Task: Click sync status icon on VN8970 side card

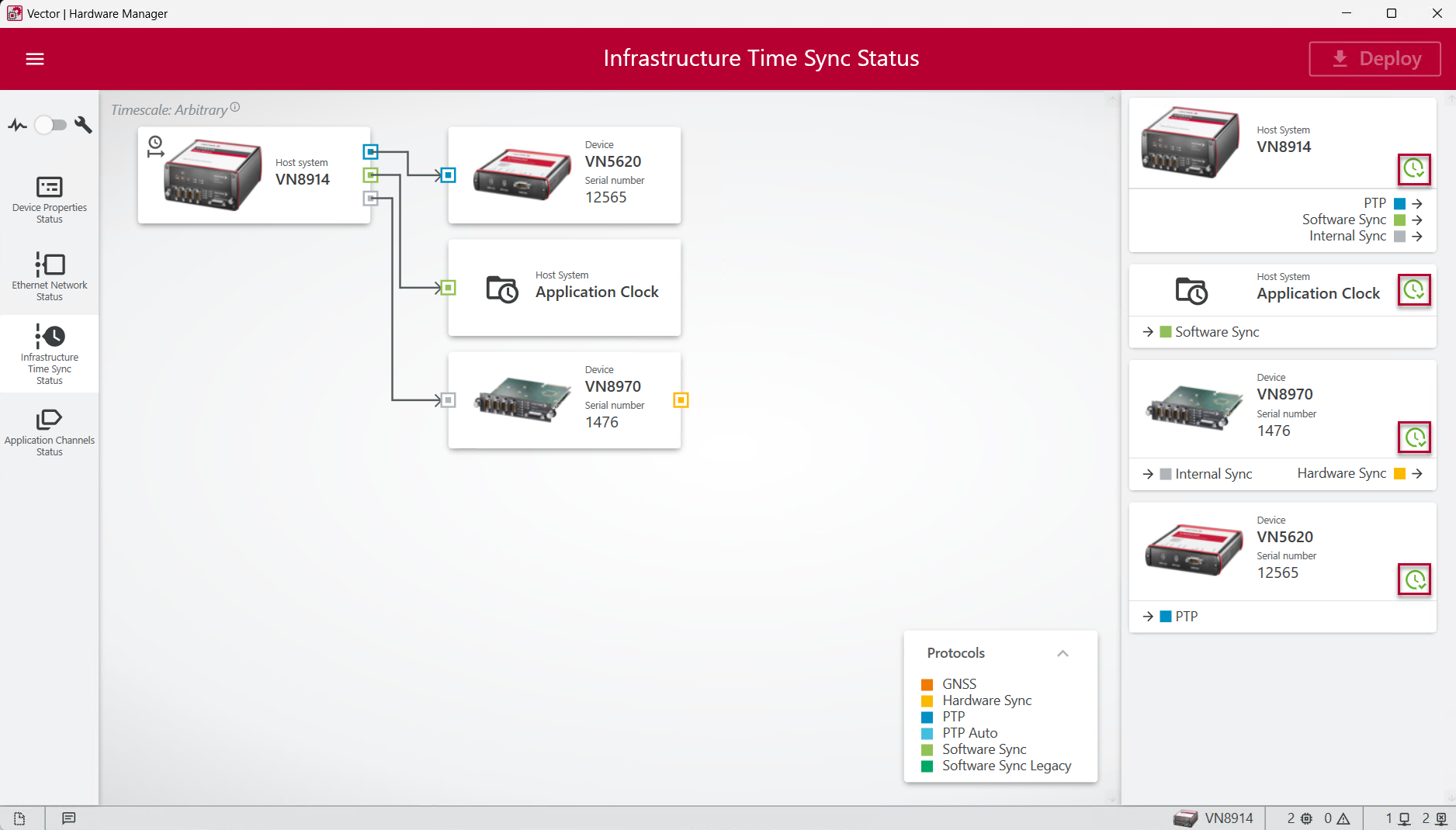Action: click(x=1414, y=437)
